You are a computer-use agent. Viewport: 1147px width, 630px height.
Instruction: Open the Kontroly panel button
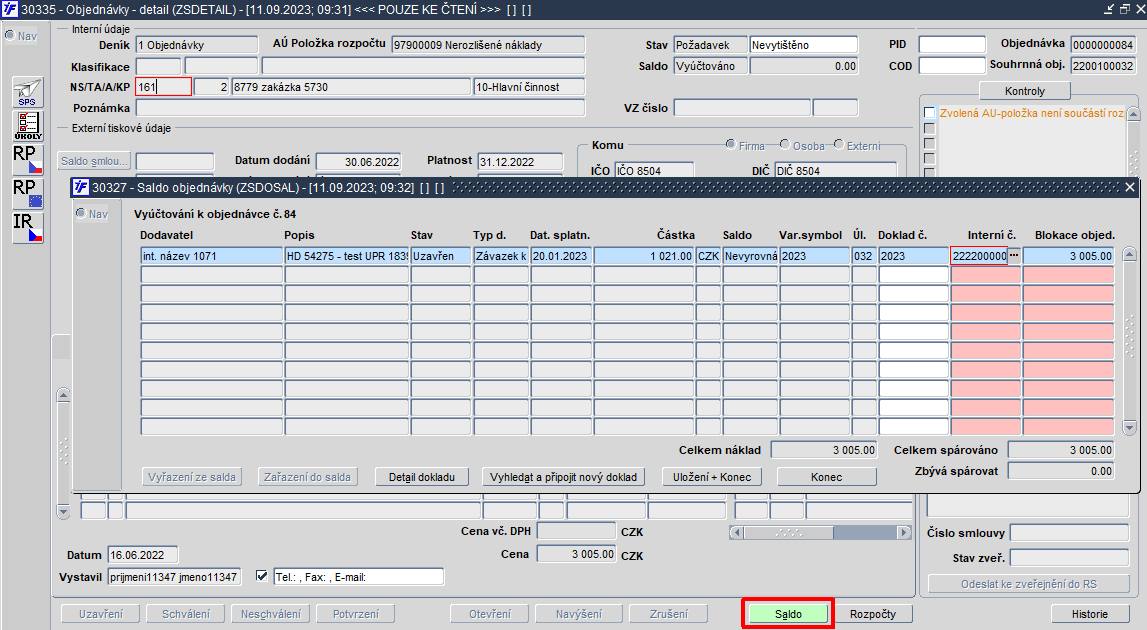[1024, 91]
